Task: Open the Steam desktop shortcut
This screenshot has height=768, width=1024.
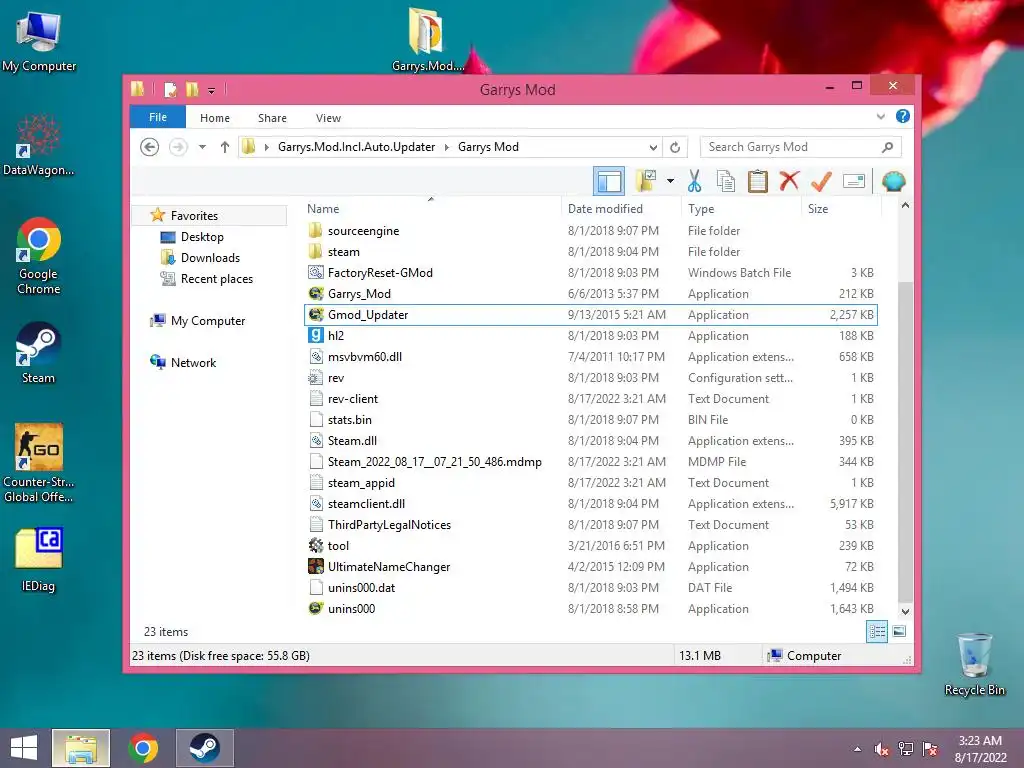Action: [39, 353]
